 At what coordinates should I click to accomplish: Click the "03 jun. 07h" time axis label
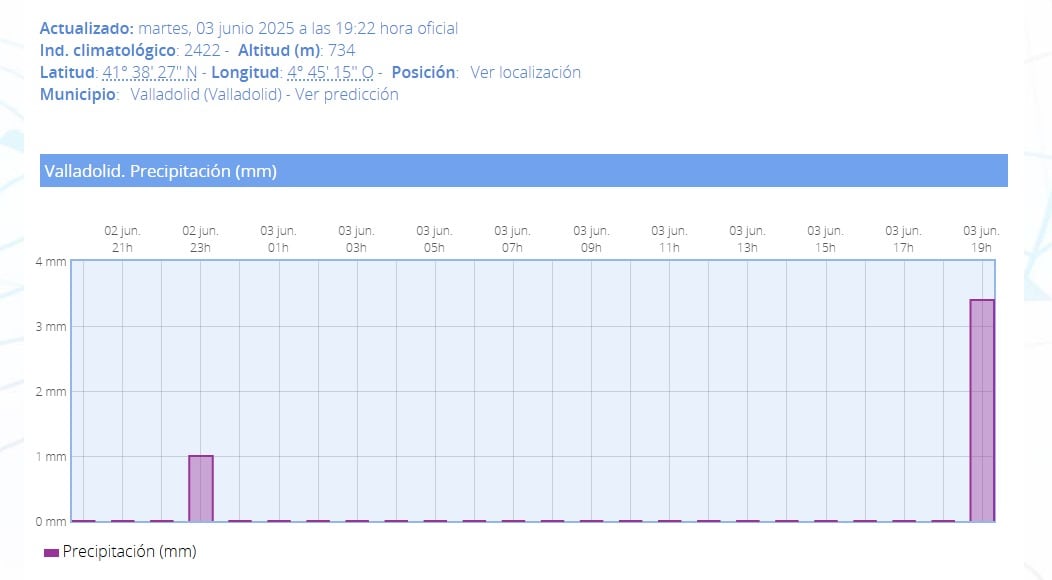512,238
